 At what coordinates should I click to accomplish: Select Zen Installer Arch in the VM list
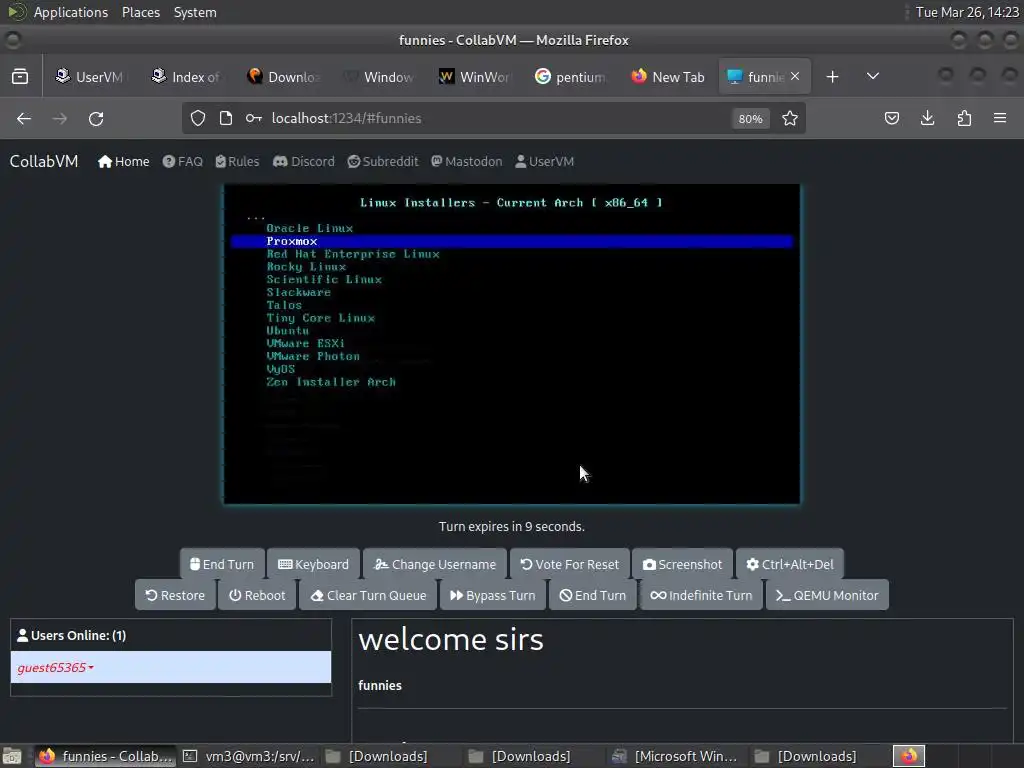tap(331, 382)
